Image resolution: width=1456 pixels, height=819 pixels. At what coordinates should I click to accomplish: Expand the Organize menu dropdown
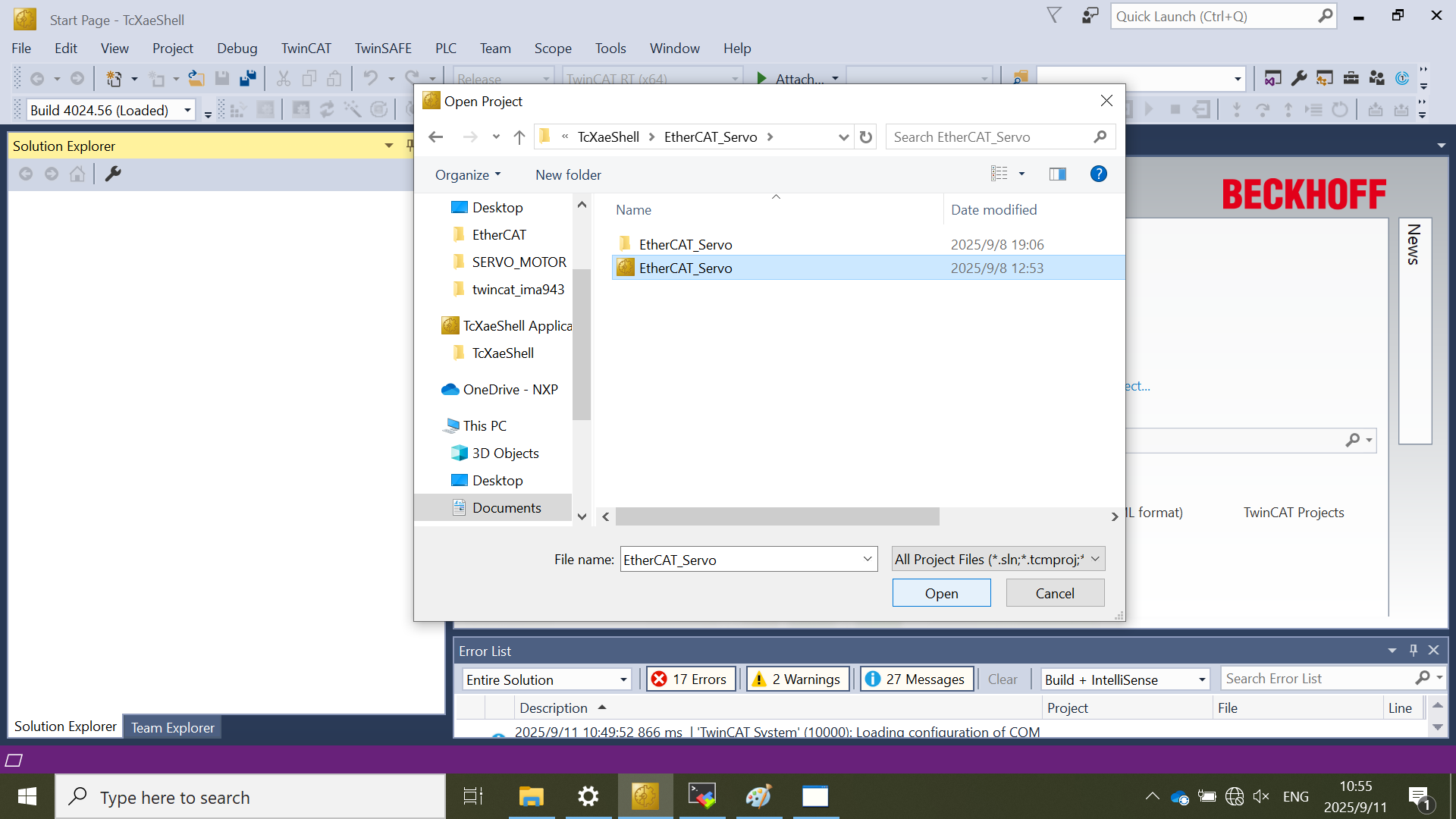(467, 175)
